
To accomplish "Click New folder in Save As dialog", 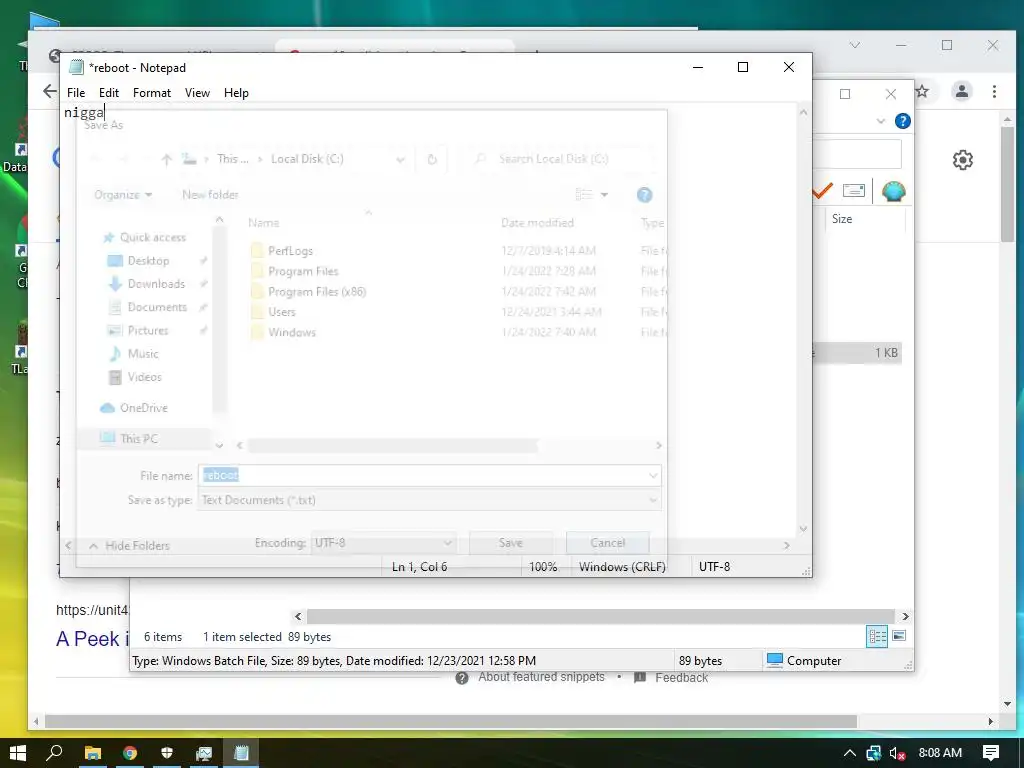I will (210, 195).
